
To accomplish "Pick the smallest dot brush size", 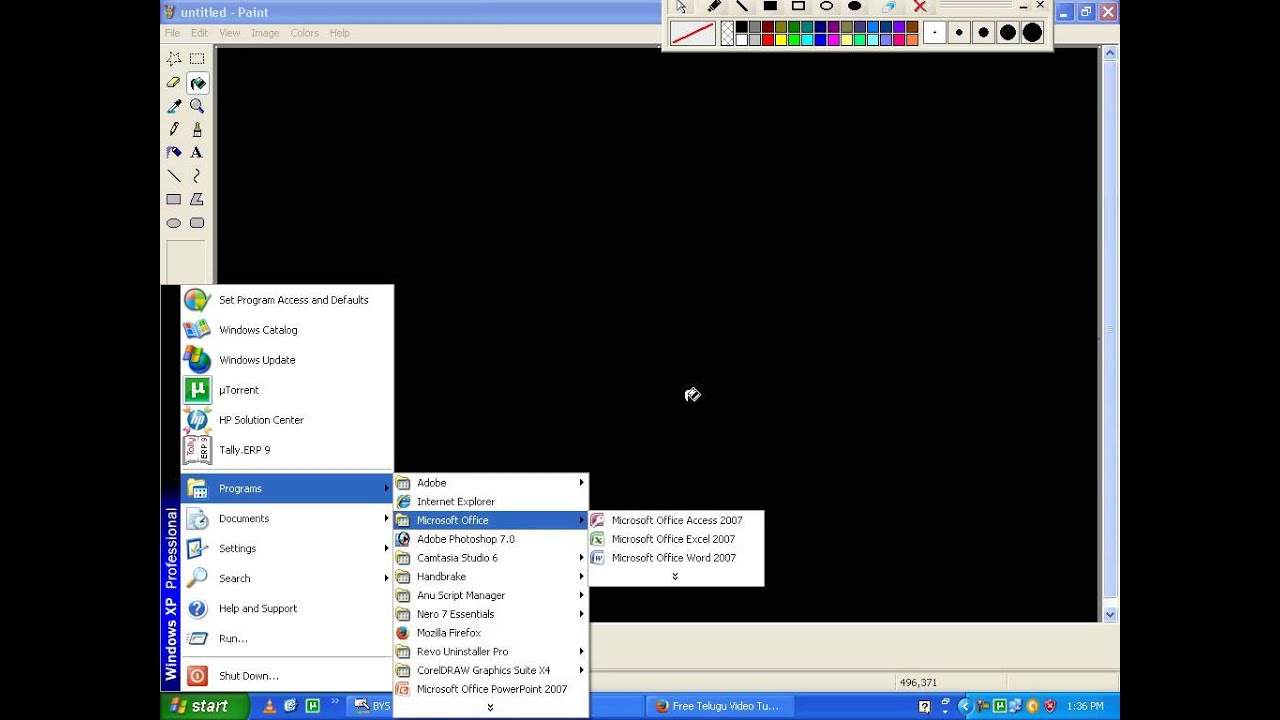I will (935, 33).
